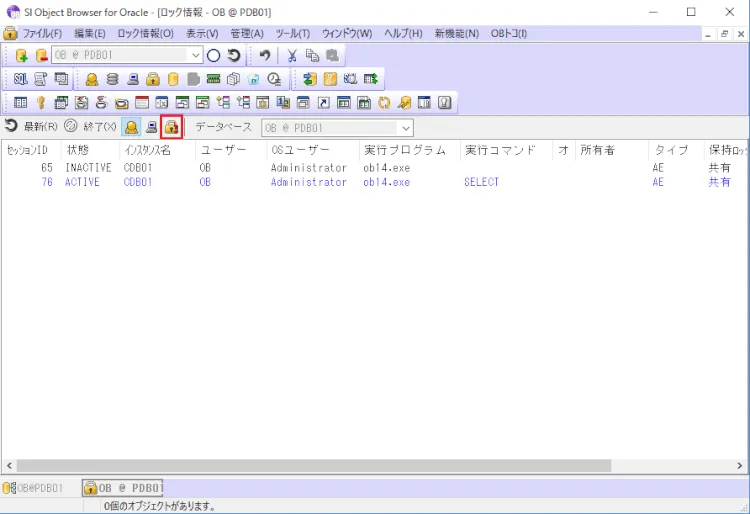Viewport: 750px width, 514px height.
Task: Click the copy icon beside the scissors
Action: click(312, 55)
